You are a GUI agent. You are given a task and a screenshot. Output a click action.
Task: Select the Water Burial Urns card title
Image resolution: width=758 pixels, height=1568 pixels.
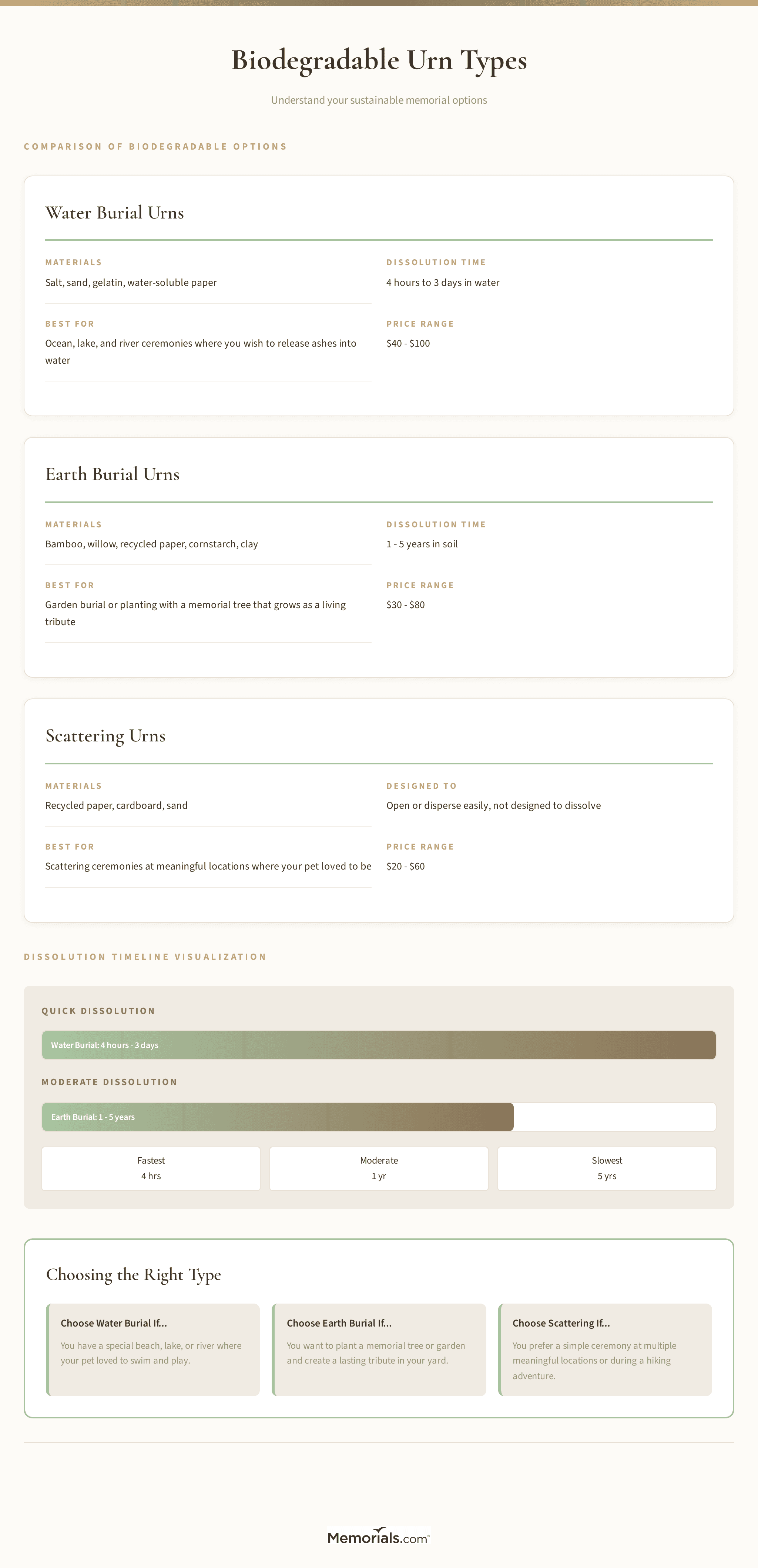point(114,213)
